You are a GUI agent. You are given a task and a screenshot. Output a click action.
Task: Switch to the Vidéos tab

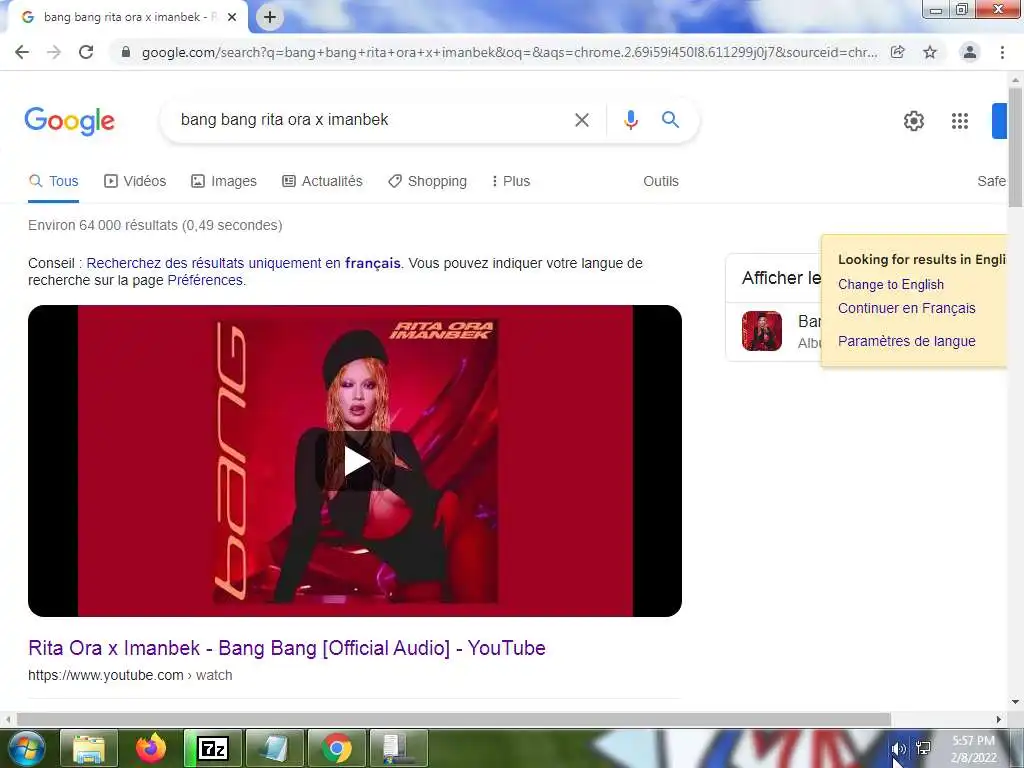tap(135, 182)
